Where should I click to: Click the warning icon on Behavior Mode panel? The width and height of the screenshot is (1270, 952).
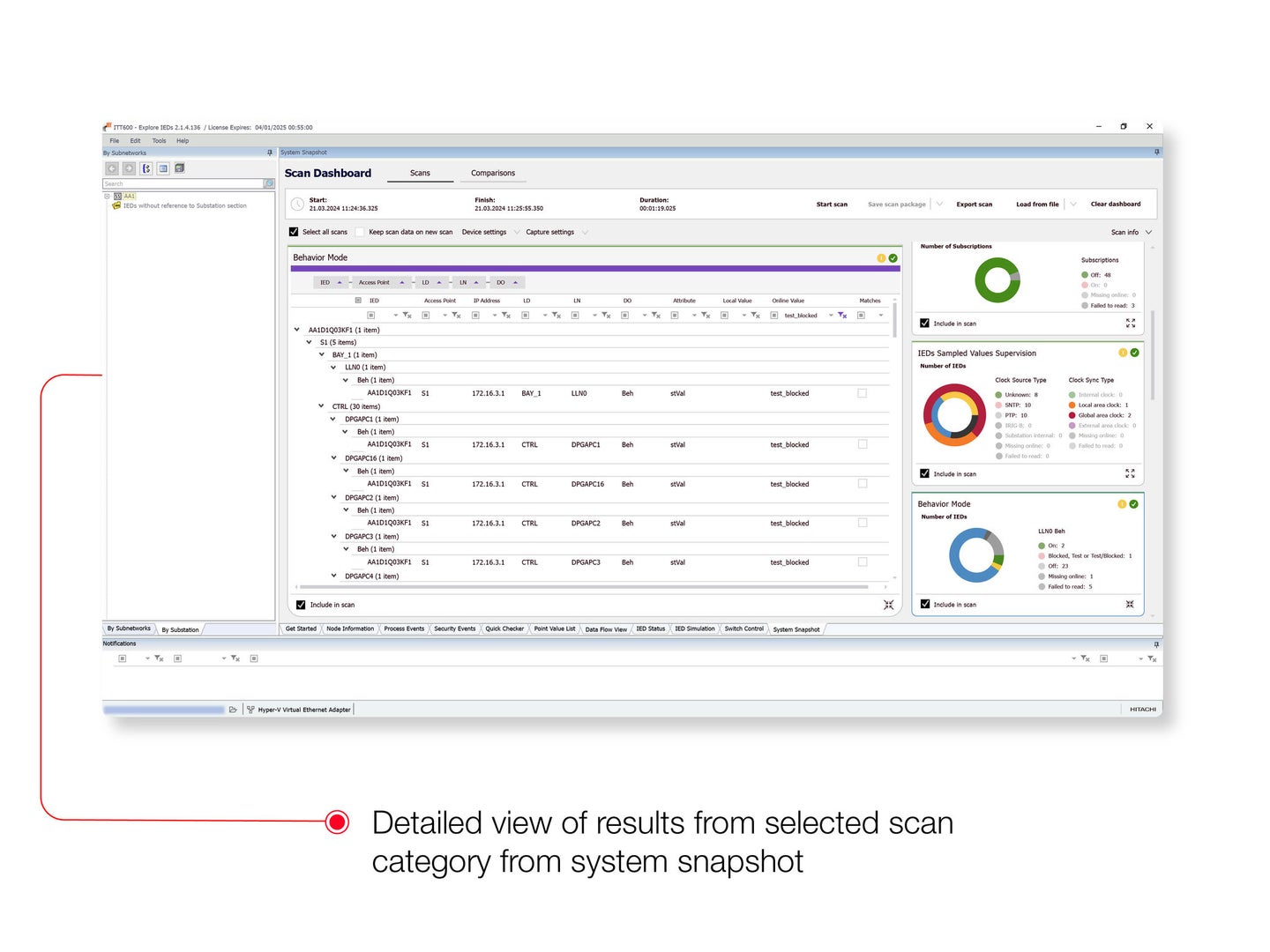coord(883,257)
